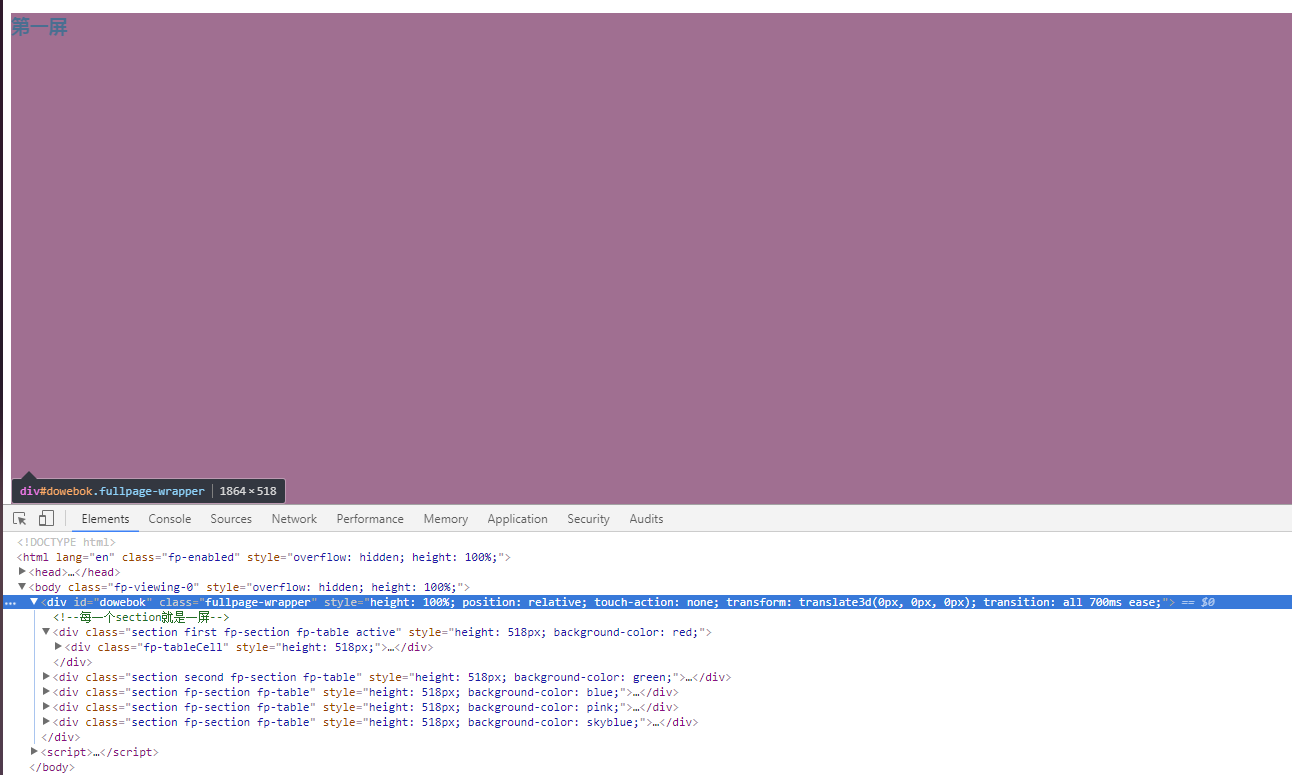Expand the fp-tableCell div node

coord(58,646)
